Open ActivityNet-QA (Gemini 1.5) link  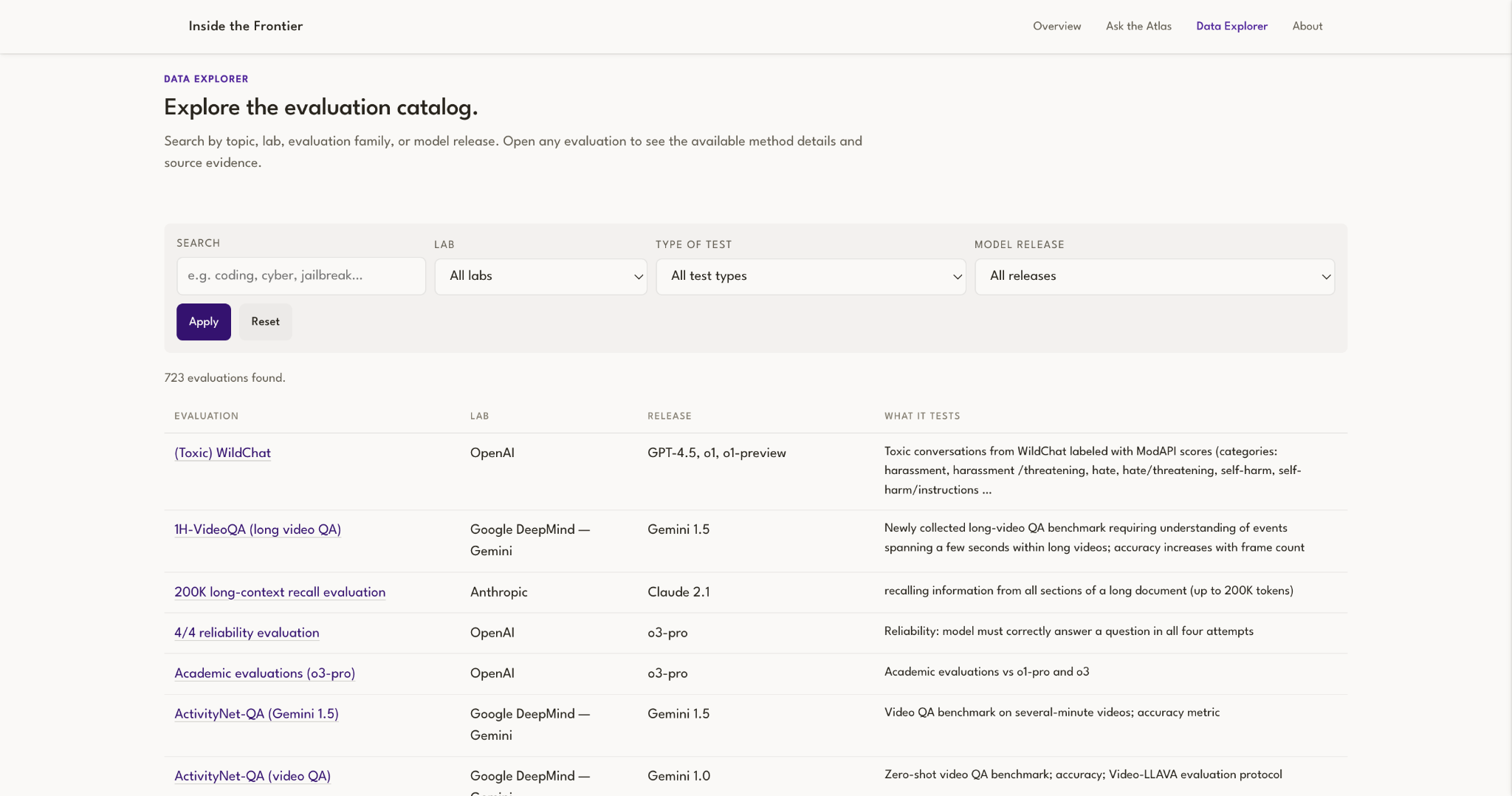click(256, 714)
